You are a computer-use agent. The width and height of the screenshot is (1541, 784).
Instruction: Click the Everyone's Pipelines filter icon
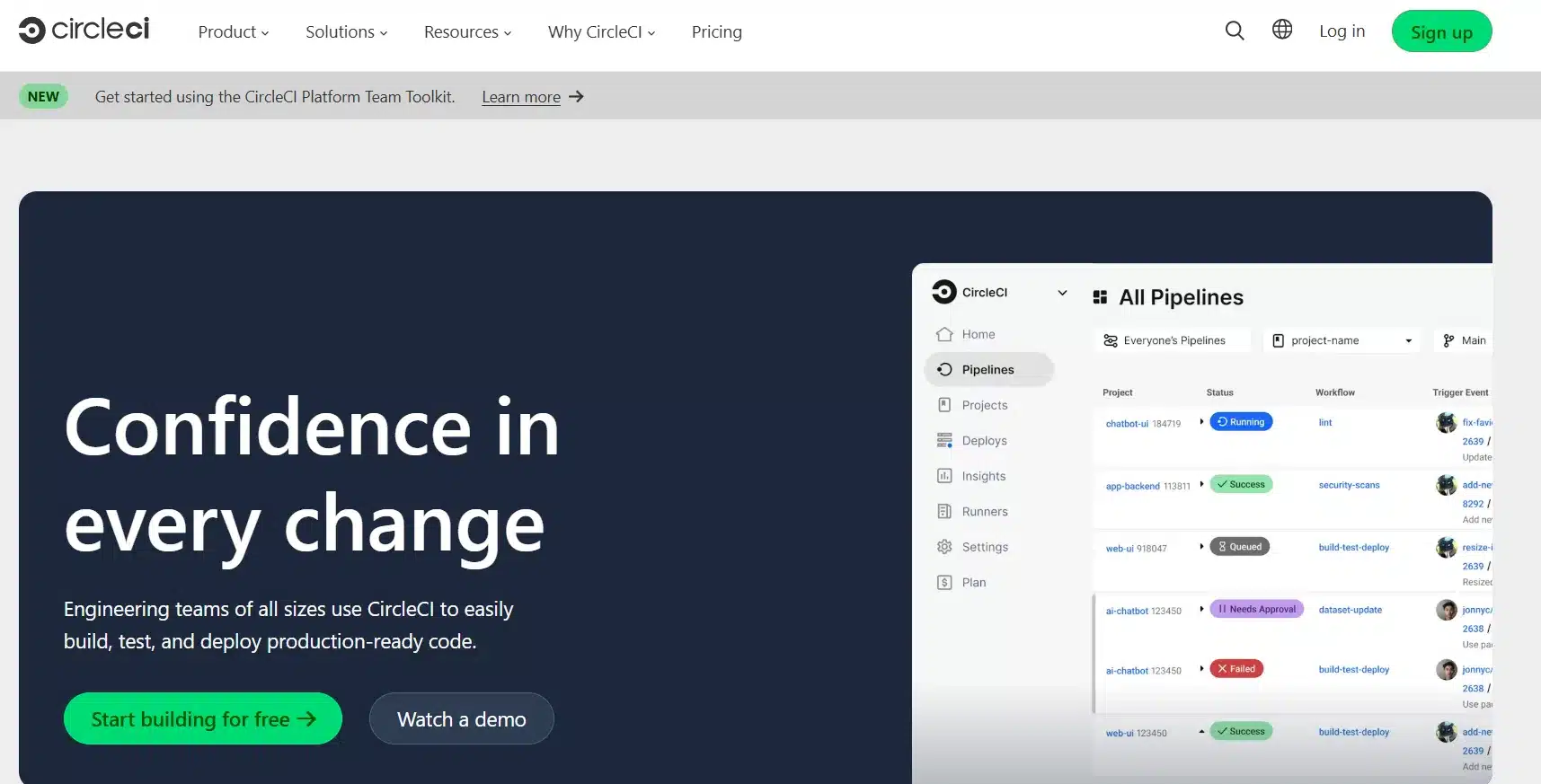tap(1111, 340)
